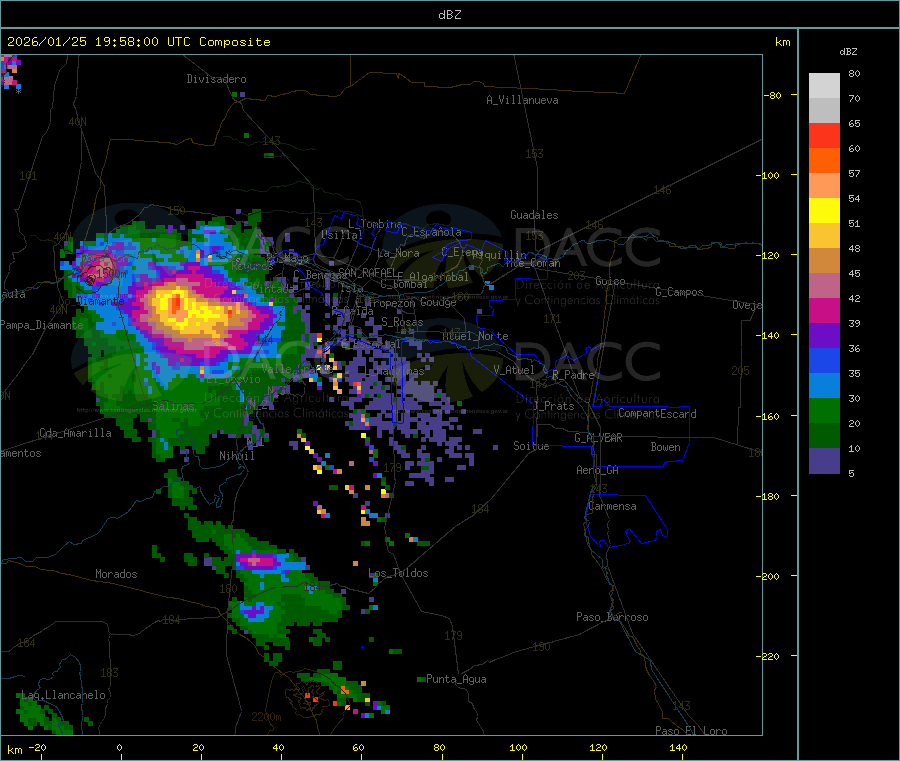Click the light blue 35 dBZ swatch

(x=824, y=385)
